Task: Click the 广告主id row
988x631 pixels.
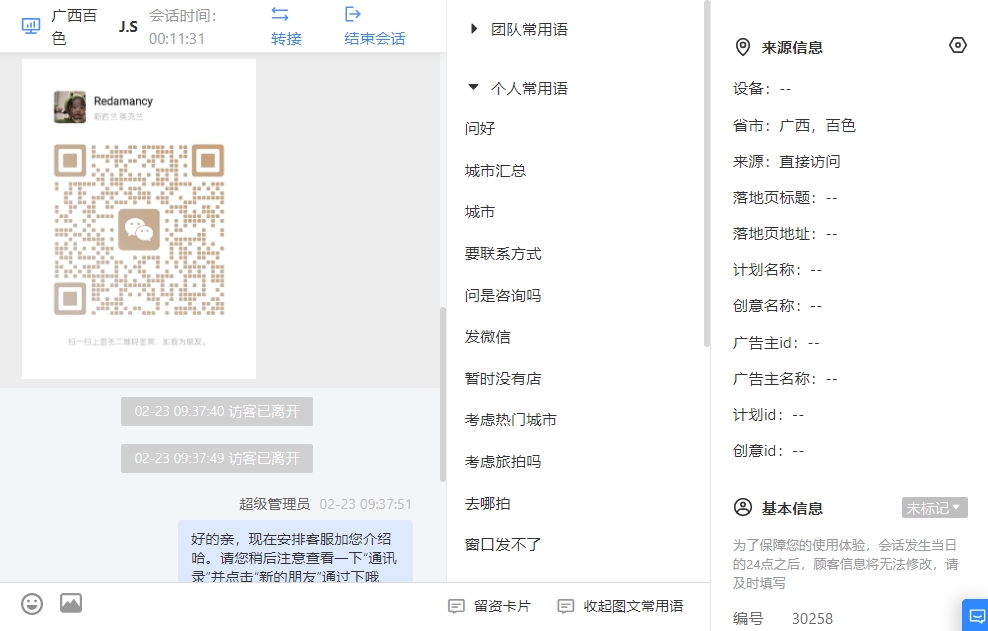Action: [776, 343]
